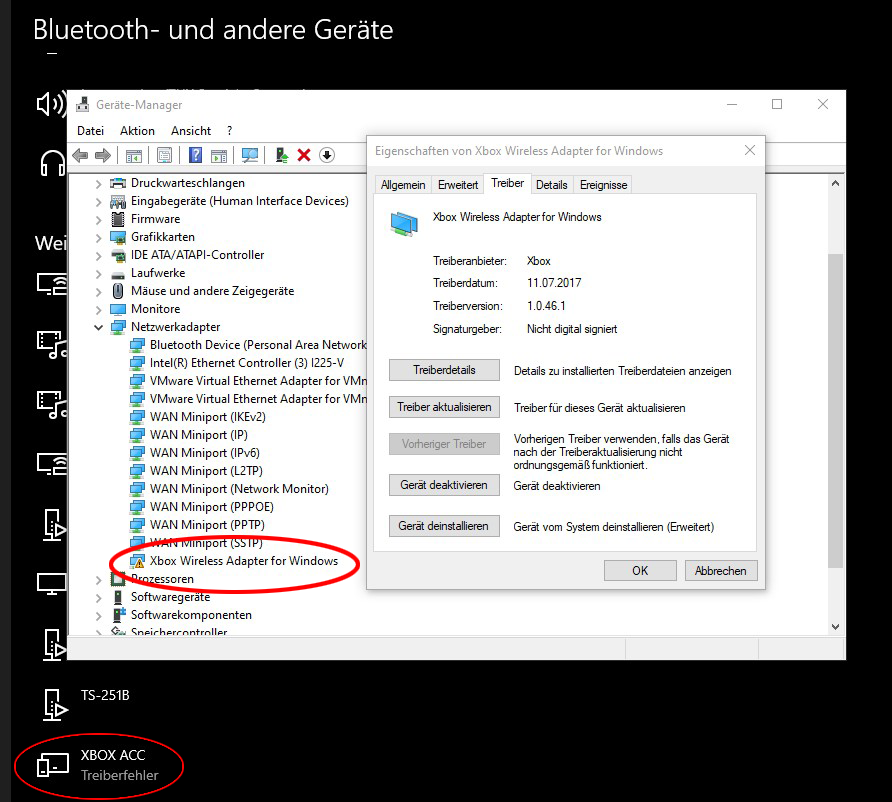Viewport: 892px width, 802px height.
Task: Open the ? help menu
Action: pos(229,131)
